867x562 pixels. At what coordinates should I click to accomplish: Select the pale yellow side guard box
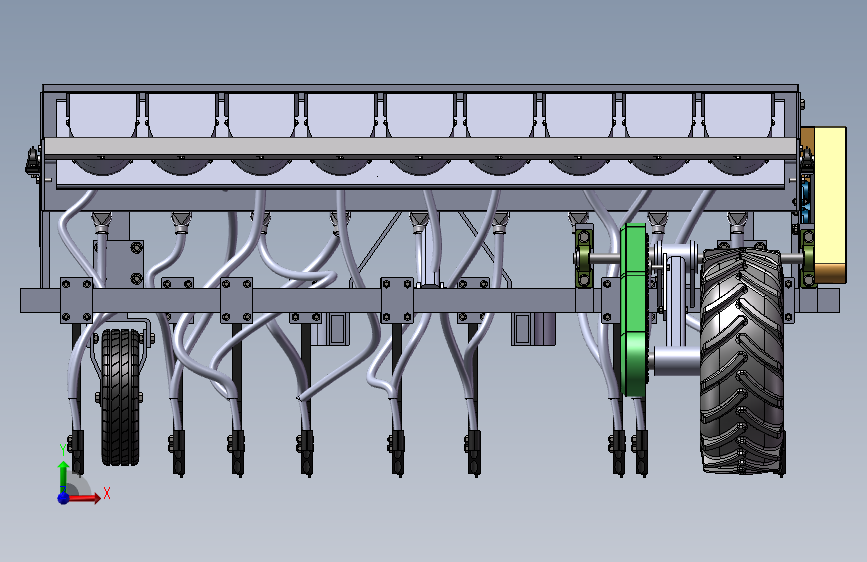[830, 204]
